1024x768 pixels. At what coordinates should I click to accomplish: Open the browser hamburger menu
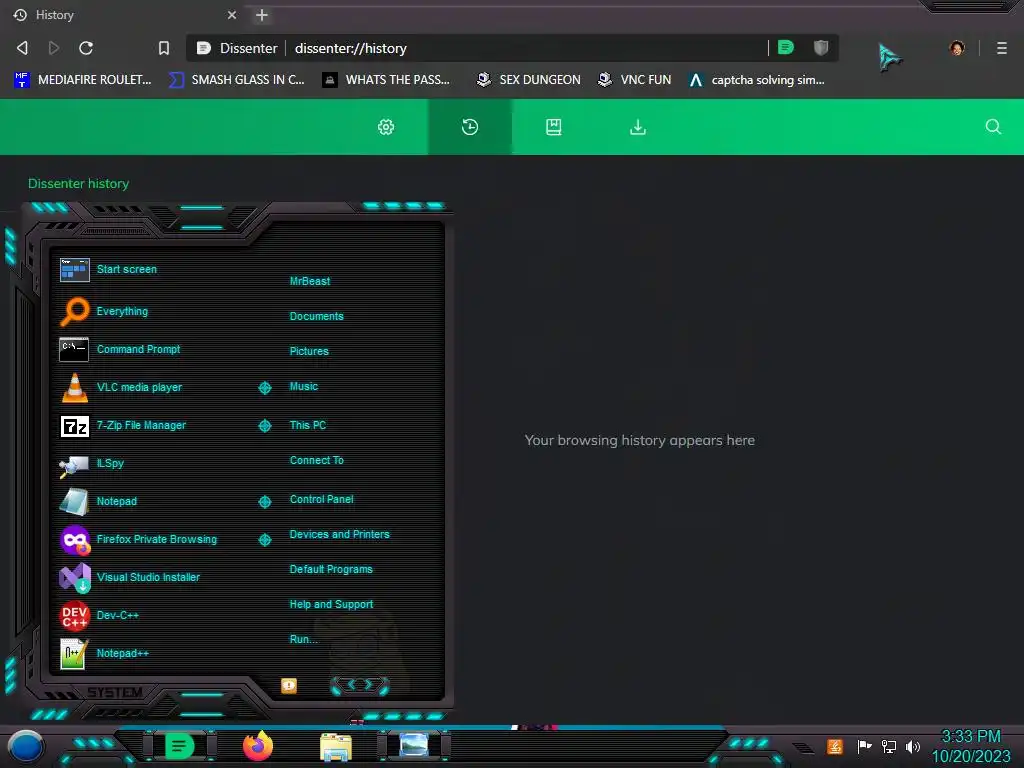coord(1002,48)
